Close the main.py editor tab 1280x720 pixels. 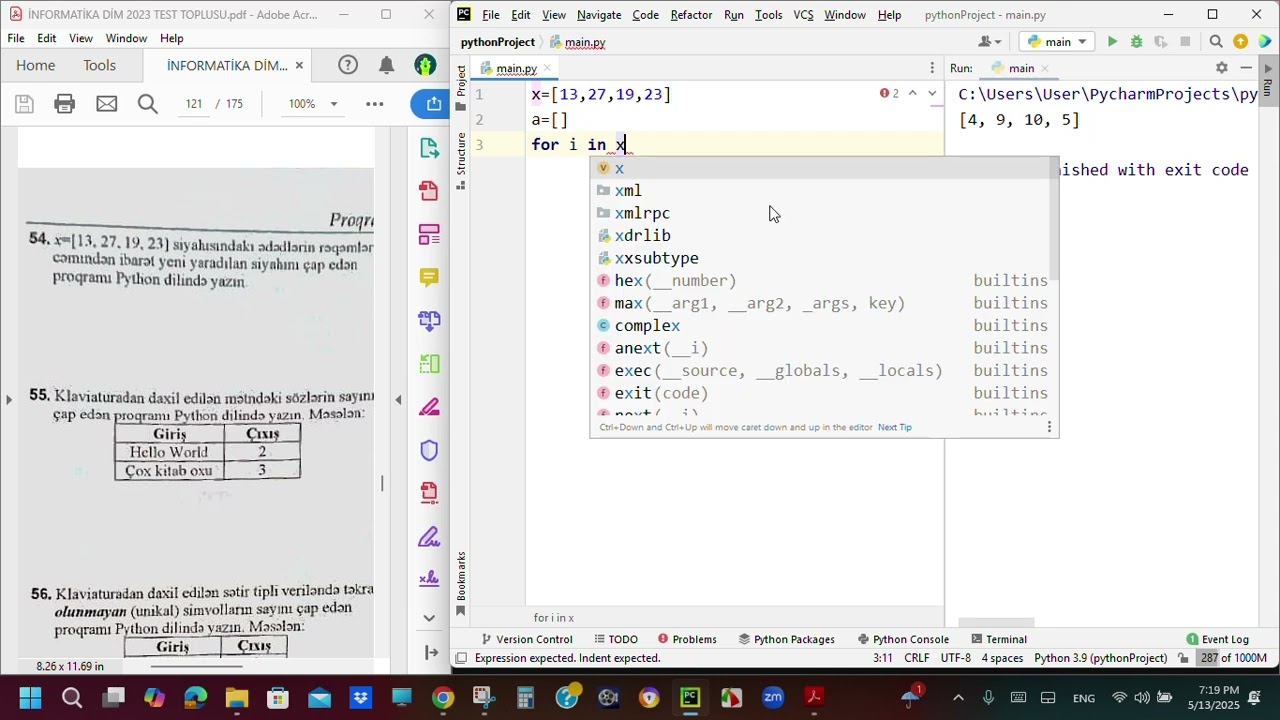[545, 69]
